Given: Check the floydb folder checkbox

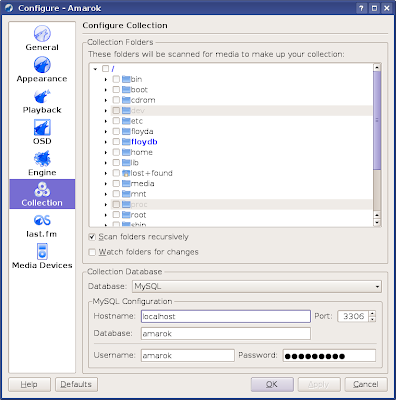Looking at the screenshot, I should (116, 142).
